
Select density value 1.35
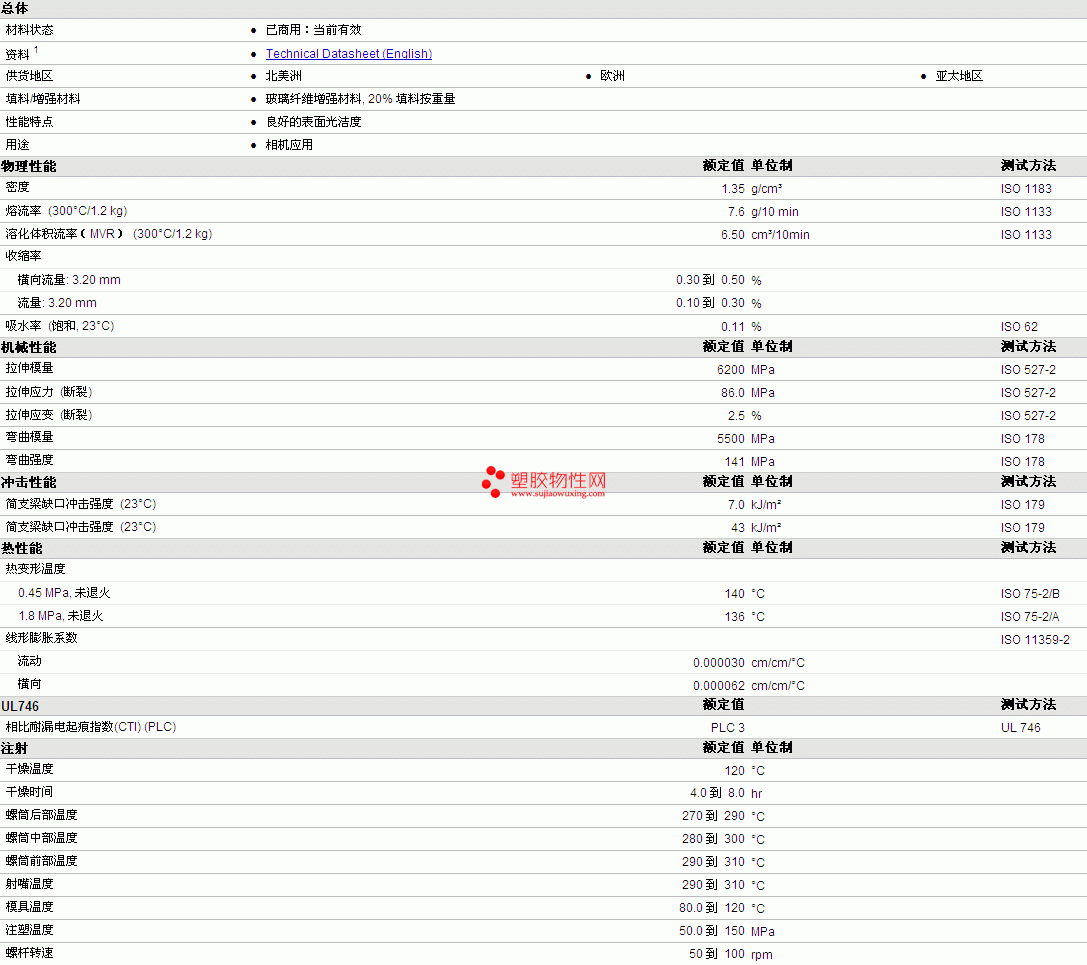pos(733,189)
